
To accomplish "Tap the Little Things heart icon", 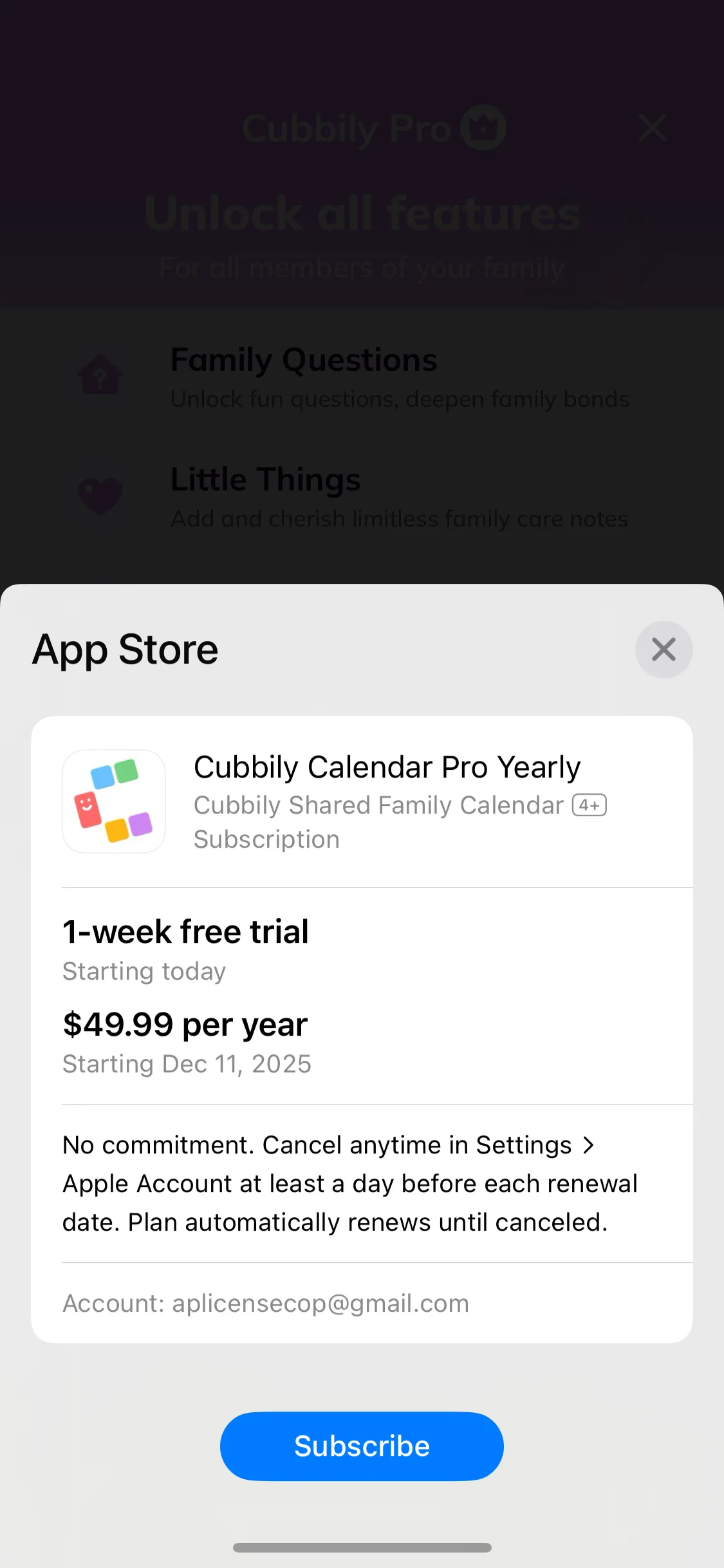I will 100,496.
